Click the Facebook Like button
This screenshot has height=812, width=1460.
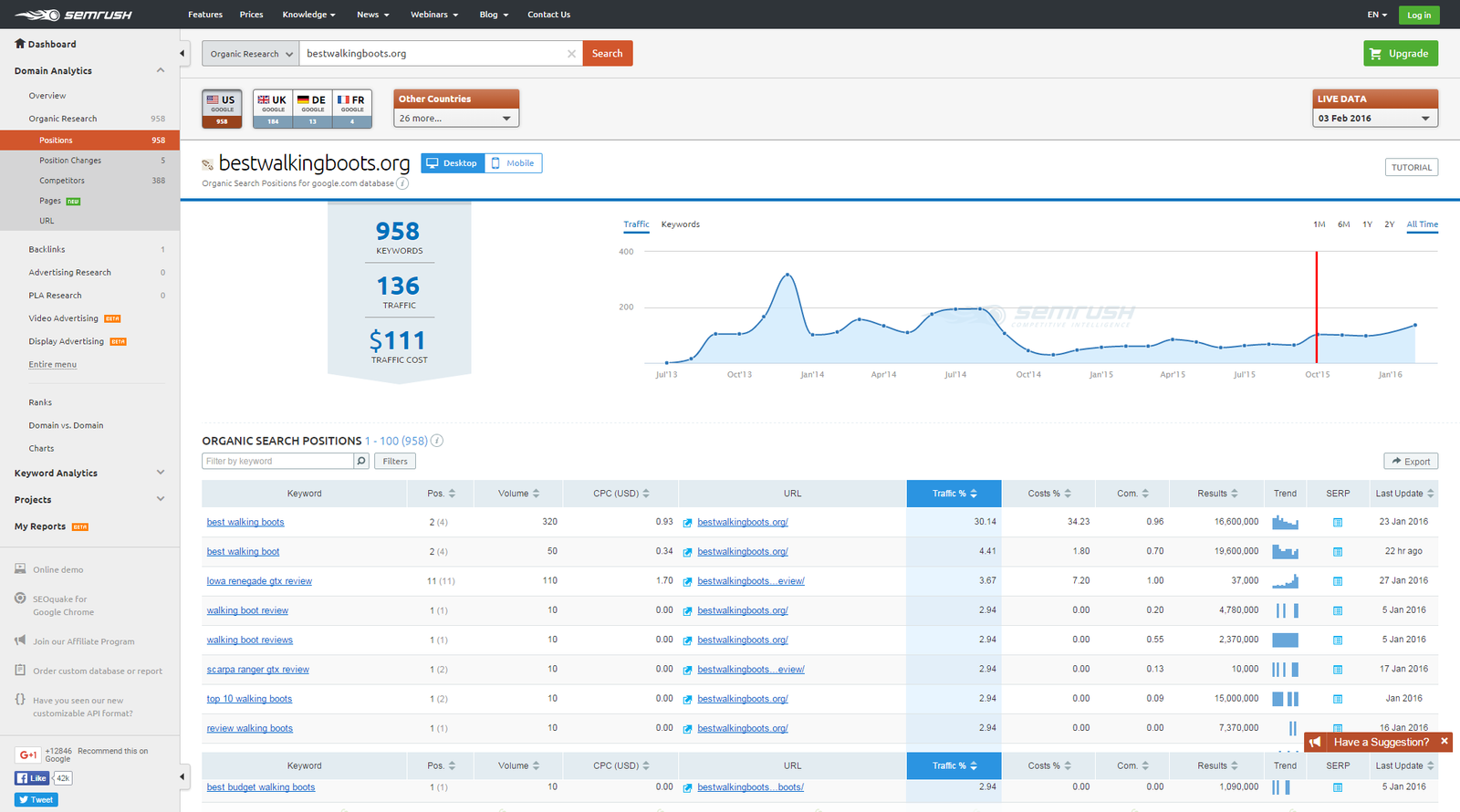click(32, 778)
